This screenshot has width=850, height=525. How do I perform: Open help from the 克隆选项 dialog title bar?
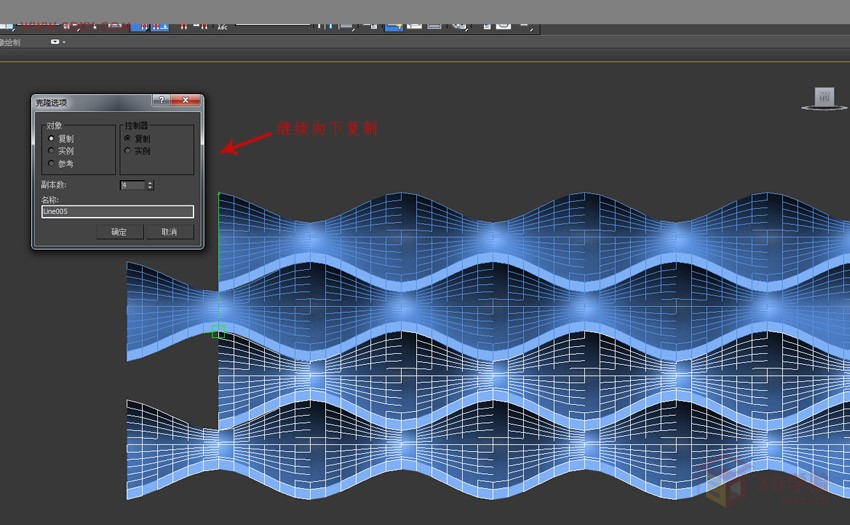coord(162,100)
